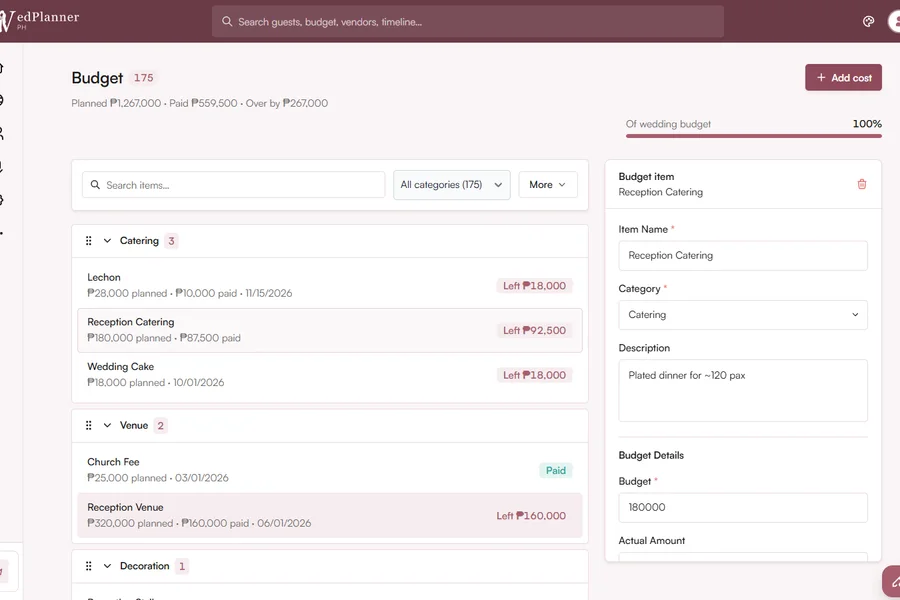Image resolution: width=900 pixels, height=600 pixels.
Task: Click the magnifier icon in top search bar
Action: (227, 21)
